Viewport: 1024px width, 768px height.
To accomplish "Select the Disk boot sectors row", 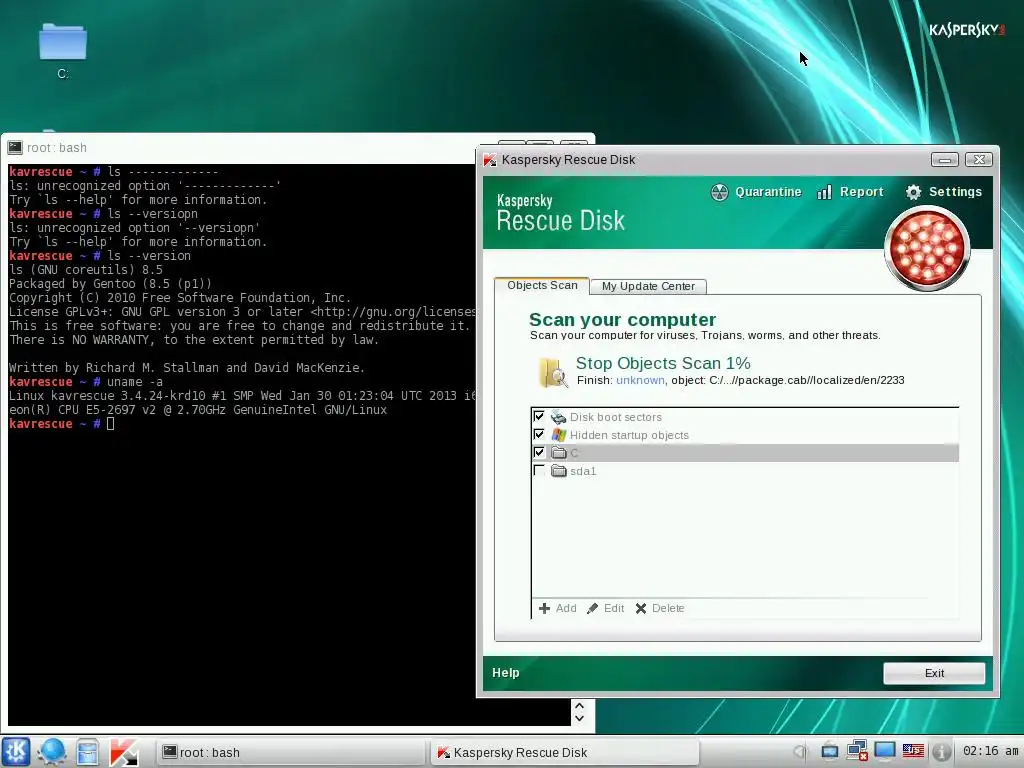I will coord(745,417).
